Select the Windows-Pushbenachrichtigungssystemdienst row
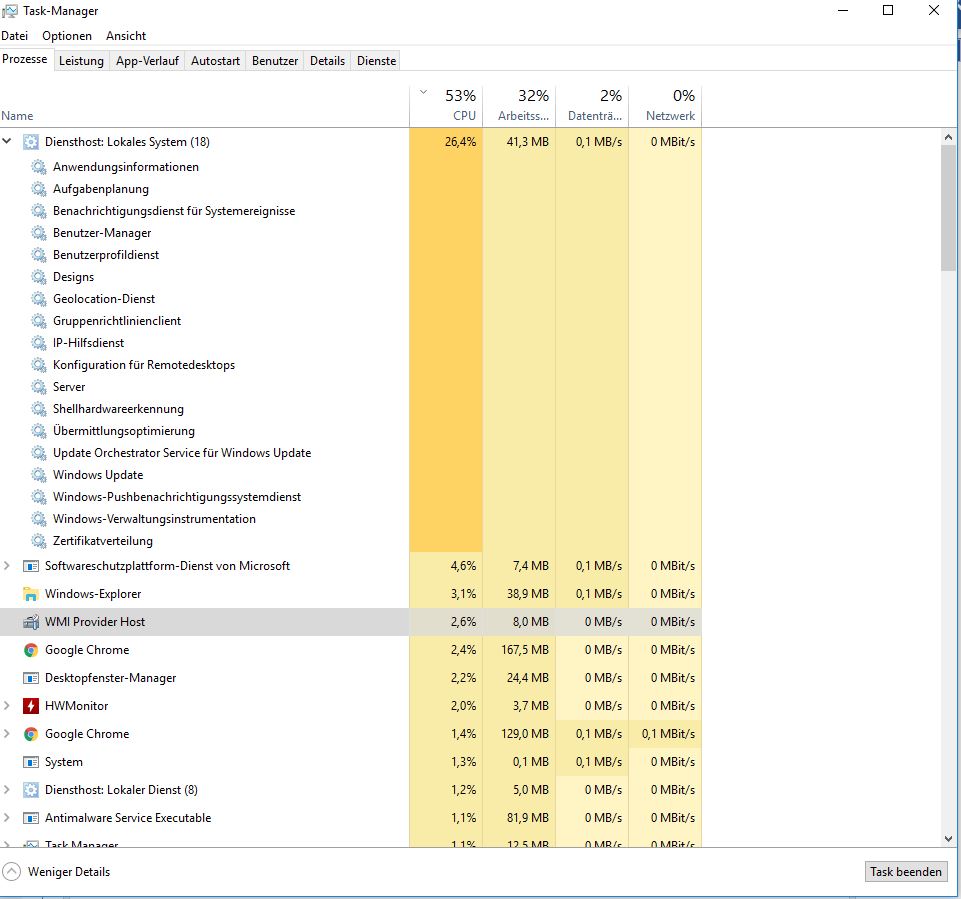This screenshot has width=961, height=899. tap(351, 497)
